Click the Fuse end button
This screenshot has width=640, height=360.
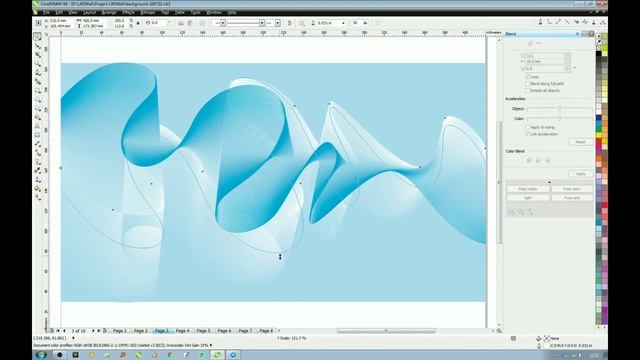572,198
